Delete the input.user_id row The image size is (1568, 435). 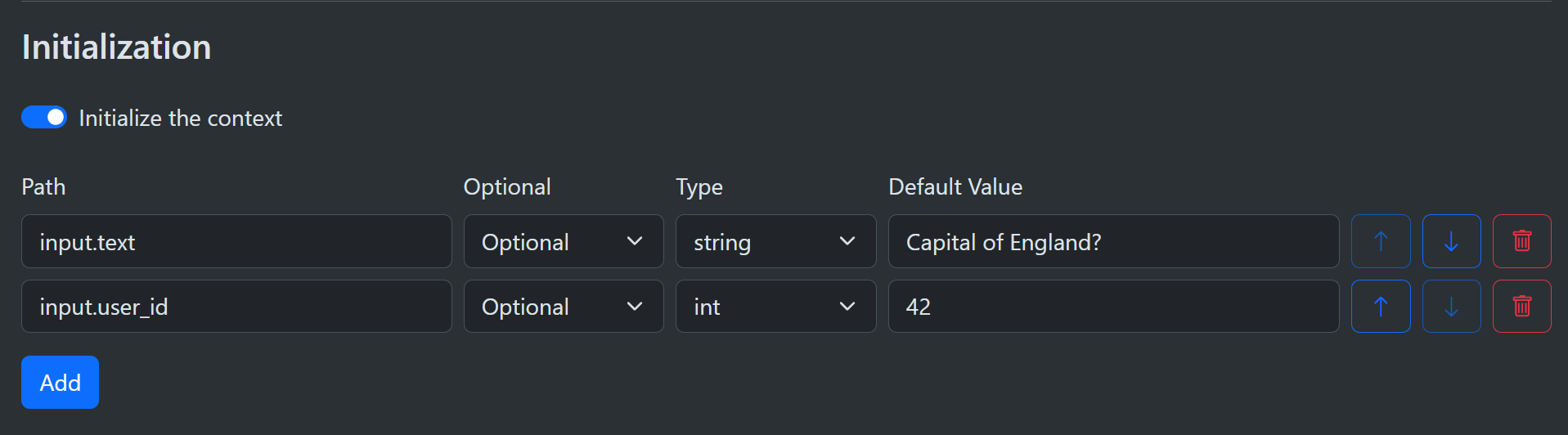(1521, 307)
